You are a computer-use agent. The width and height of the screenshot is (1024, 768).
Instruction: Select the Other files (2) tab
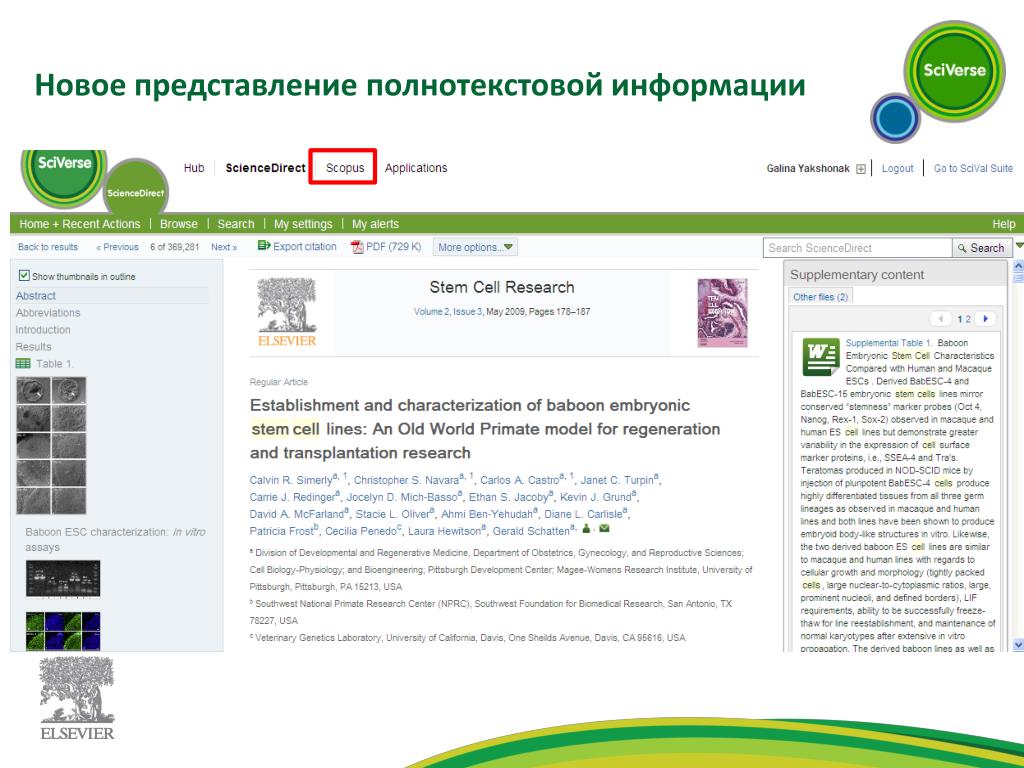820,297
